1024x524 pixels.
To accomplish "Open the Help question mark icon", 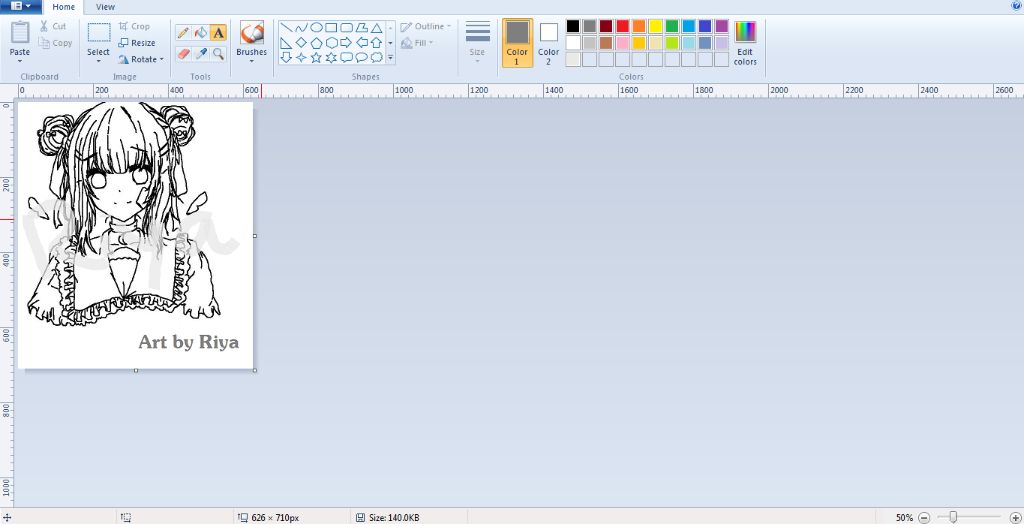I will tap(1018, 5).
